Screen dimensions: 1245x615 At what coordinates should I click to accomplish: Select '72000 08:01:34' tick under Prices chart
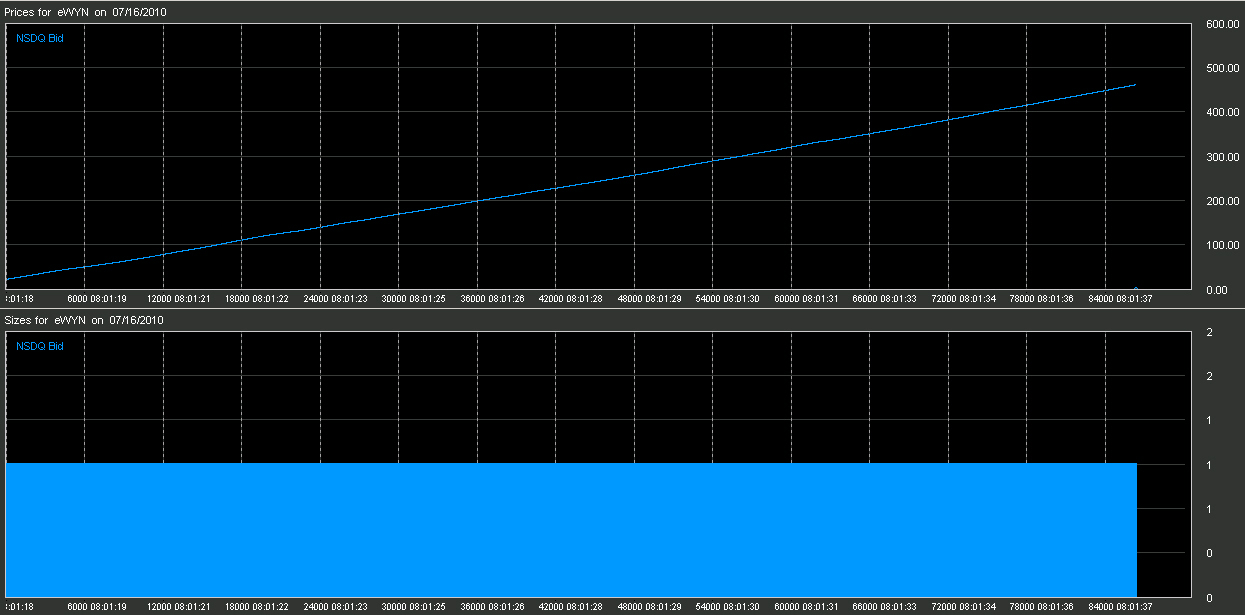(963, 299)
